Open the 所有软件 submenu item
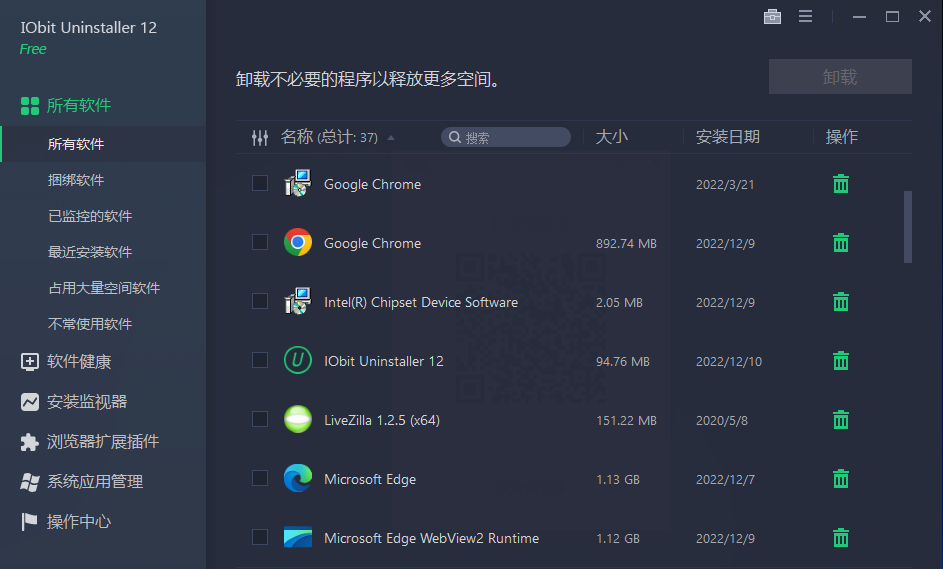The image size is (943, 569). pyautogui.click(x=103, y=144)
